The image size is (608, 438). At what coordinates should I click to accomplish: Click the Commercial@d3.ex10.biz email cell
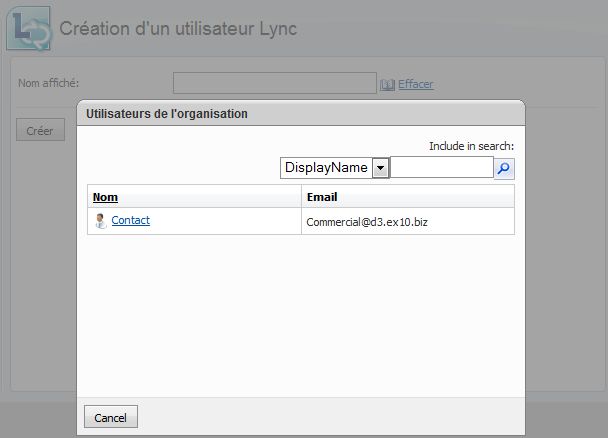367,221
